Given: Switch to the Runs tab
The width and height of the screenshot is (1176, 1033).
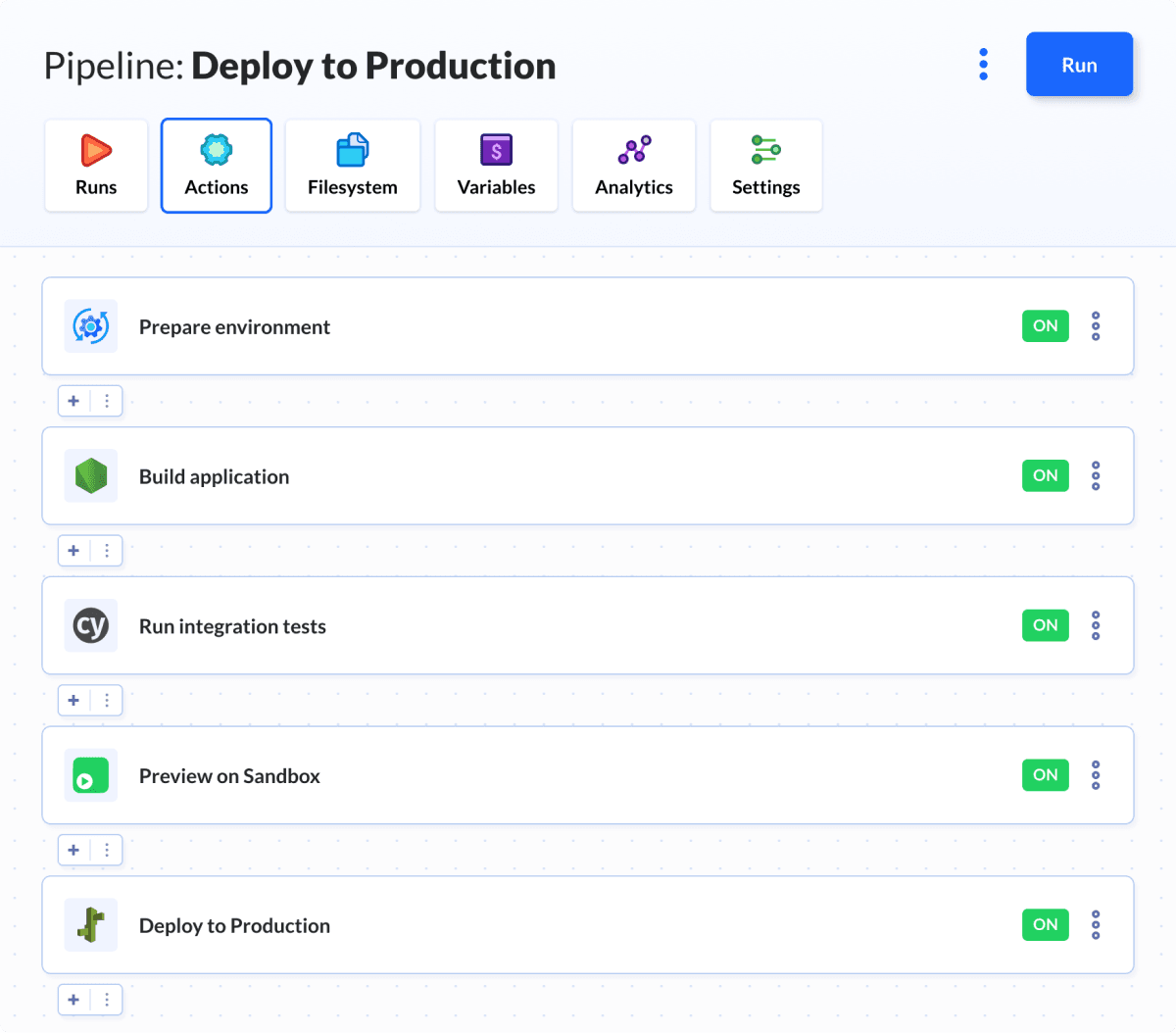Looking at the screenshot, I should tap(96, 166).
